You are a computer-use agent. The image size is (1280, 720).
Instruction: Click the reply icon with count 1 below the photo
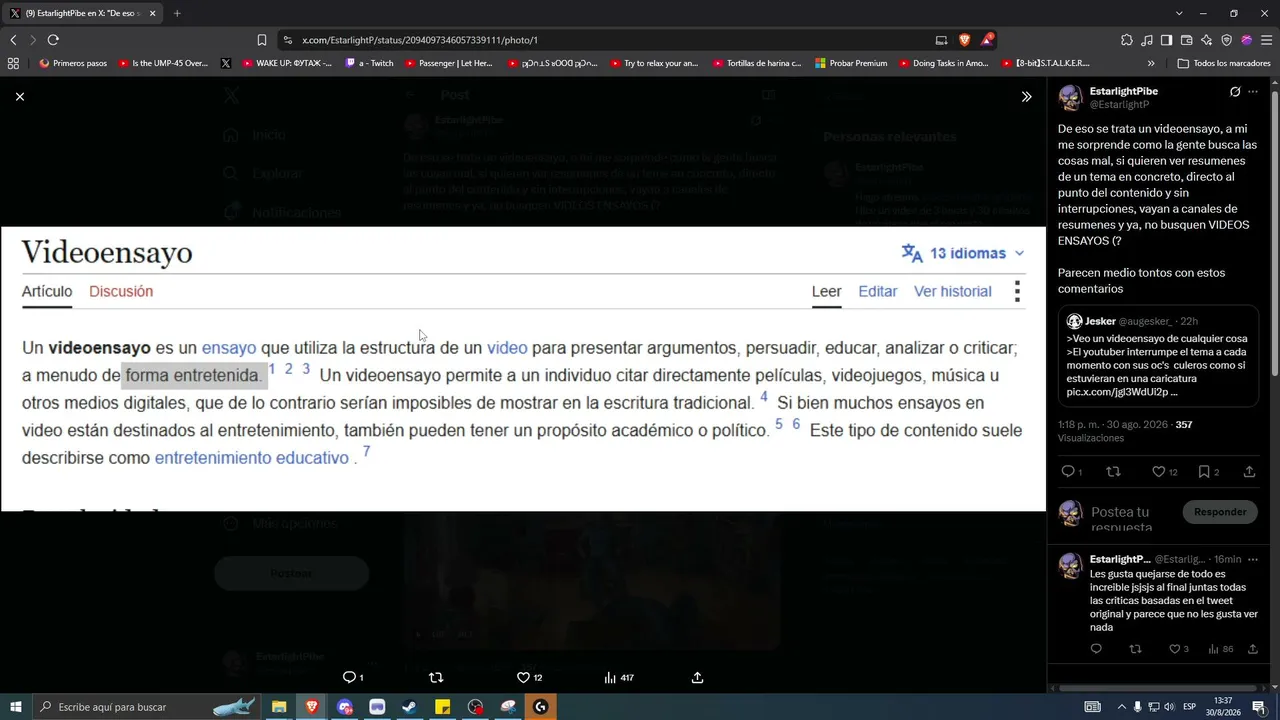pos(353,677)
